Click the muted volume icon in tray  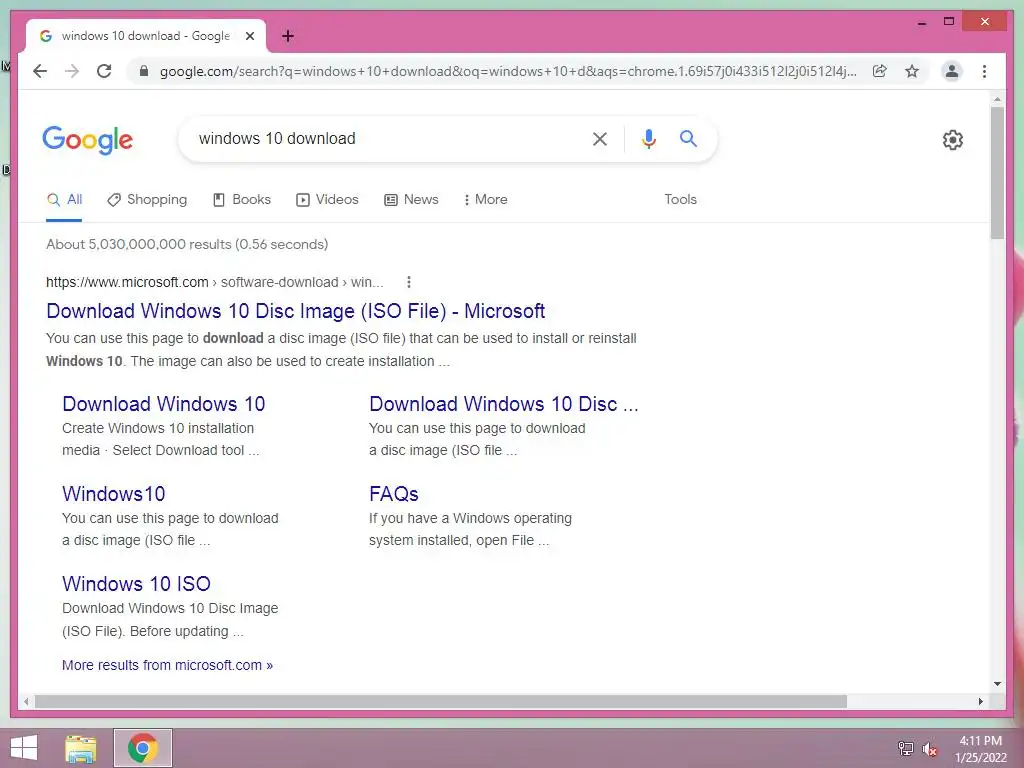[929, 749]
